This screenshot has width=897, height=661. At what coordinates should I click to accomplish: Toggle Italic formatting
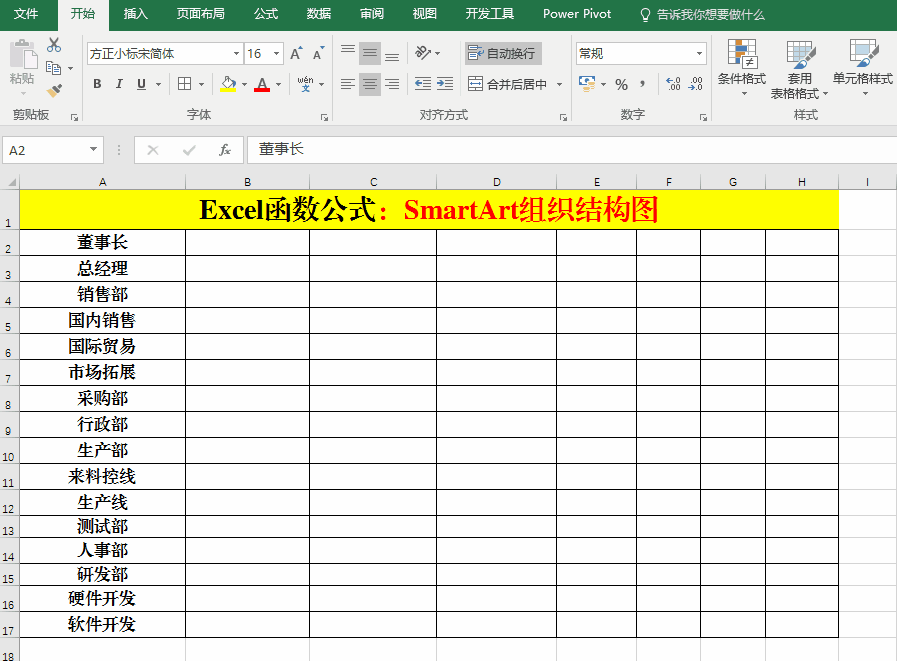click(119, 84)
